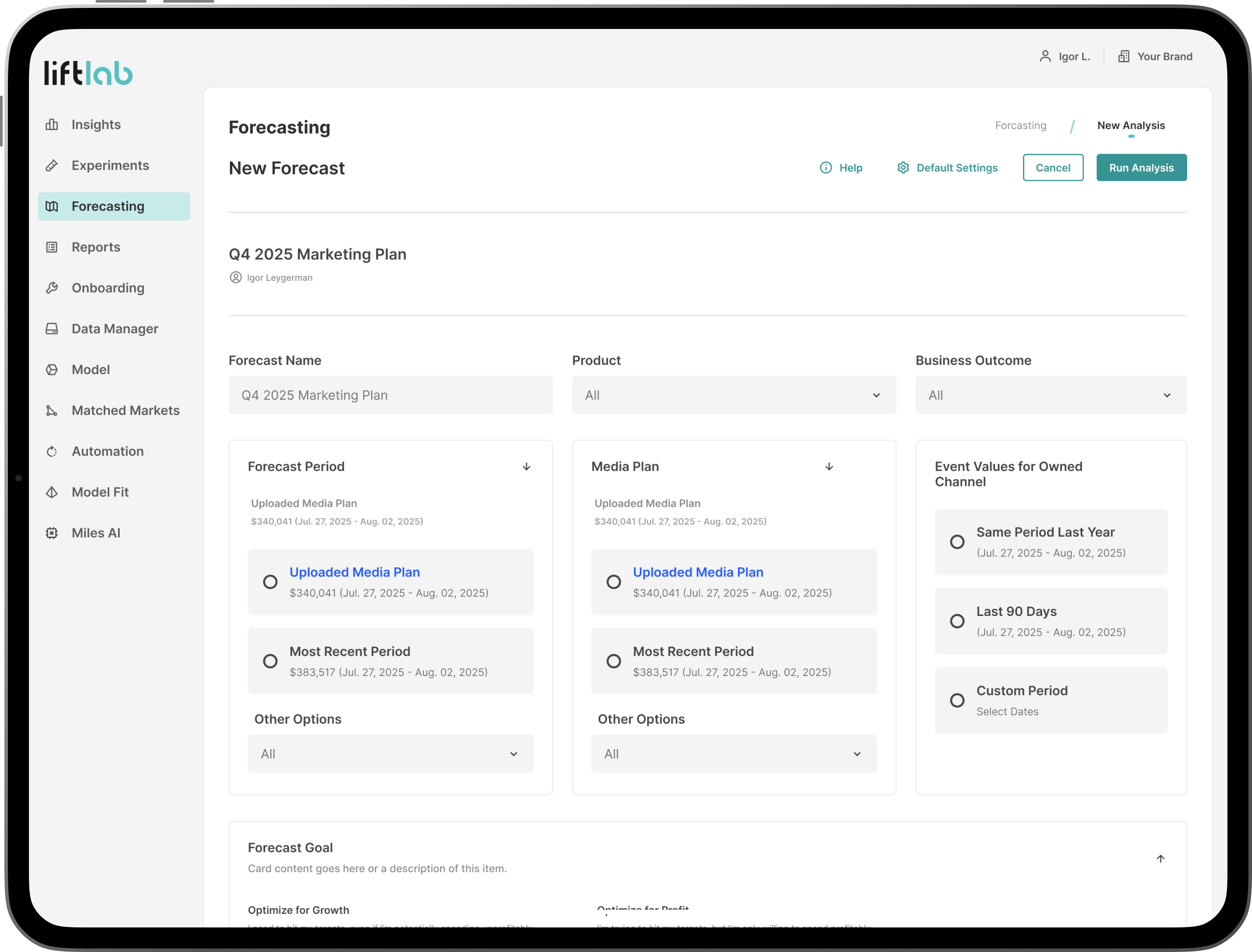Click the Experiments ruler icon in sidebar

coord(52,165)
